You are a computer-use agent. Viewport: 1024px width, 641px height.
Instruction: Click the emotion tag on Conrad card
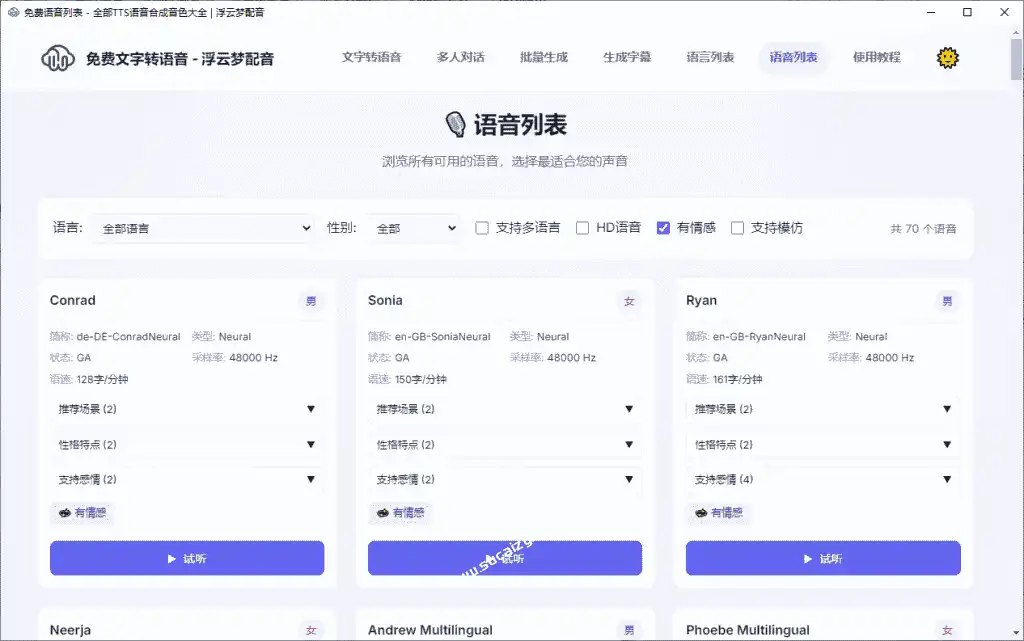click(x=82, y=513)
